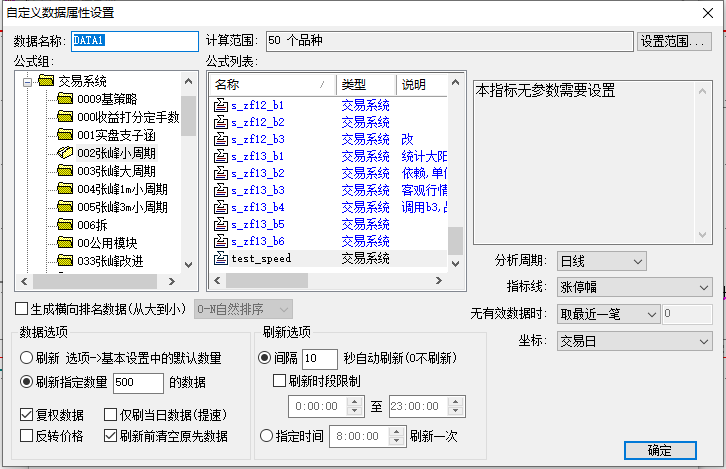Open the 006拆 folder icon
Image resolution: width=726 pixels, height=469 pixels.
[65, 225]
